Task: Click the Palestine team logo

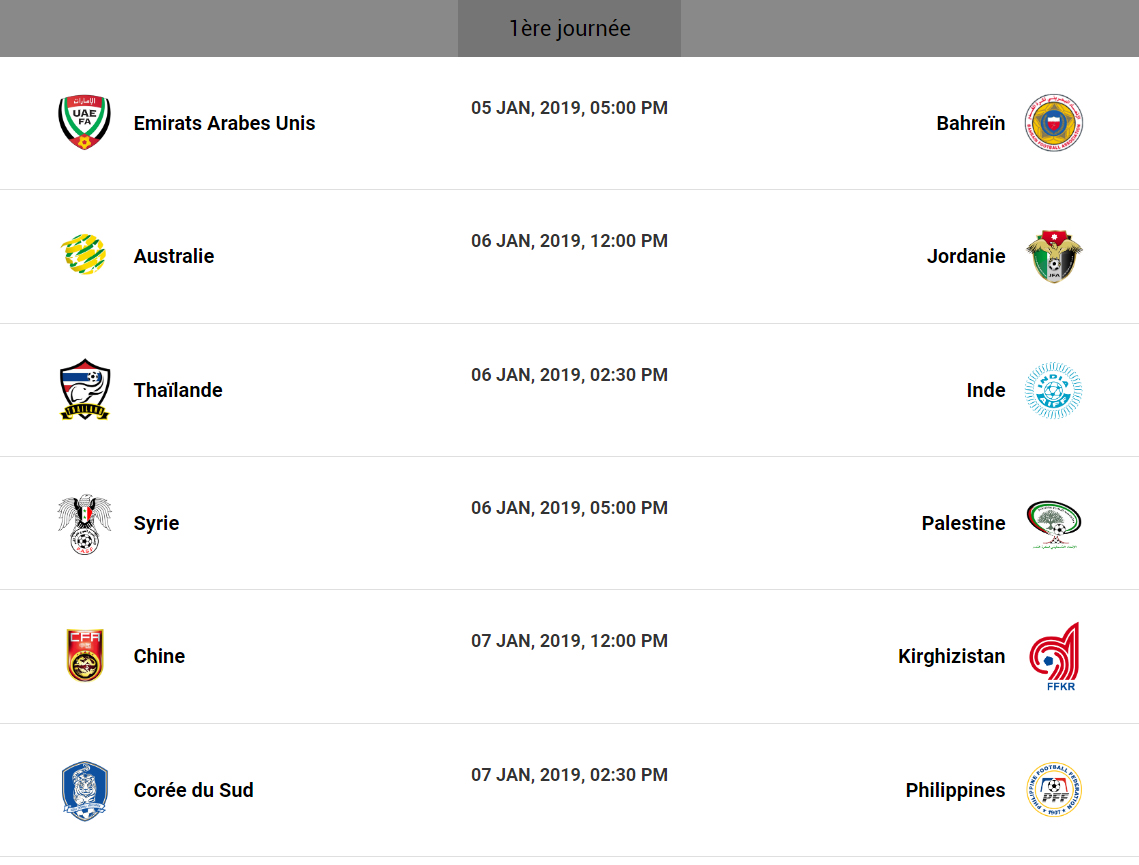Action: (x=1054, y=525)
